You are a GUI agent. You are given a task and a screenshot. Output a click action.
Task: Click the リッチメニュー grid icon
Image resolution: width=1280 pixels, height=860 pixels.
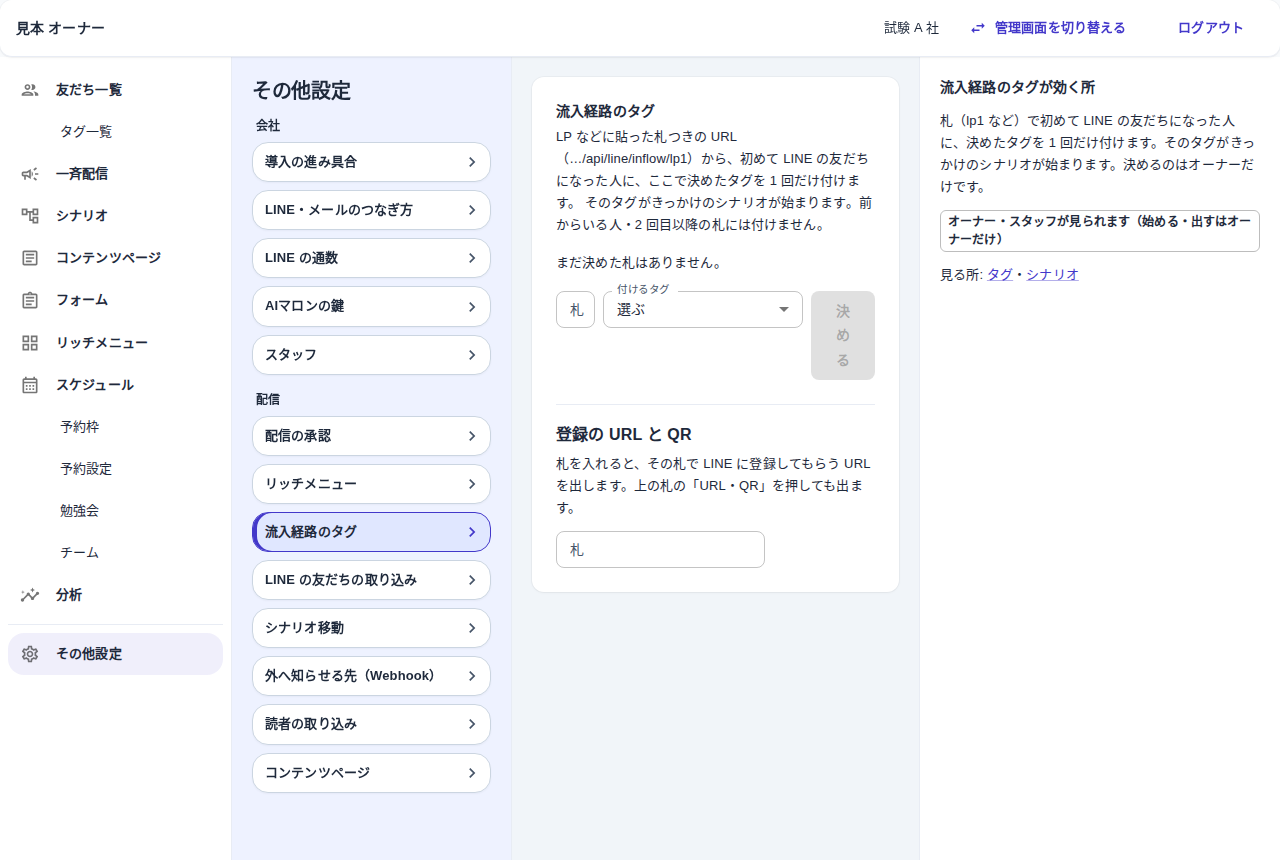tap(30, 343)
